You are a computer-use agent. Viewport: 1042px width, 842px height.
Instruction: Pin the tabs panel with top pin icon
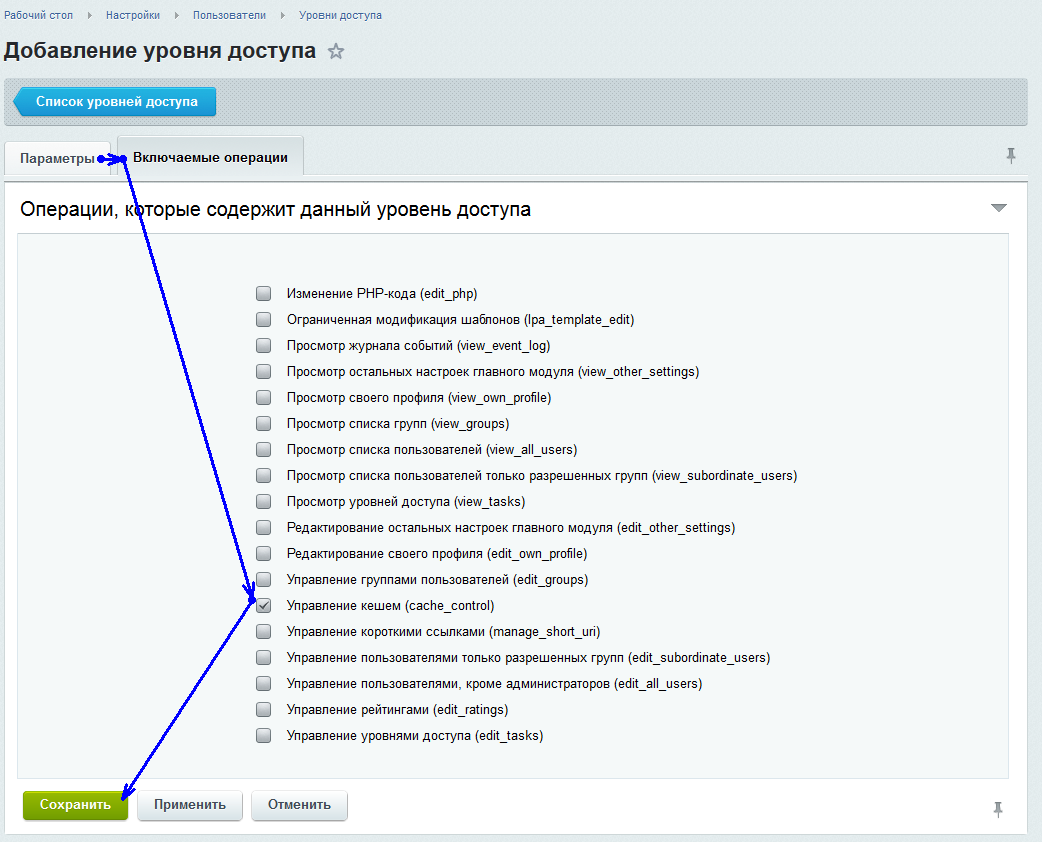coord(1011,156)
